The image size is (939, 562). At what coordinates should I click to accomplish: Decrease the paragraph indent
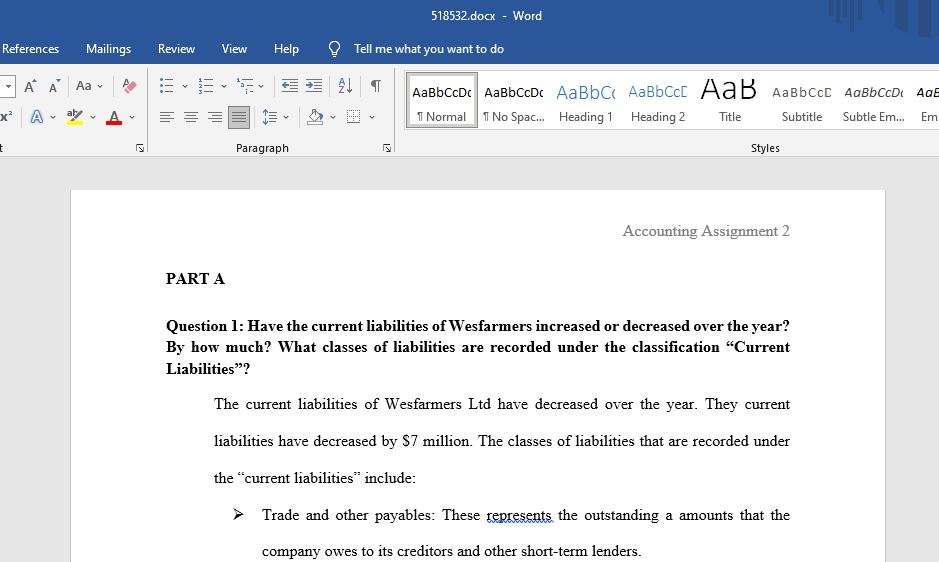coord(290,86)
